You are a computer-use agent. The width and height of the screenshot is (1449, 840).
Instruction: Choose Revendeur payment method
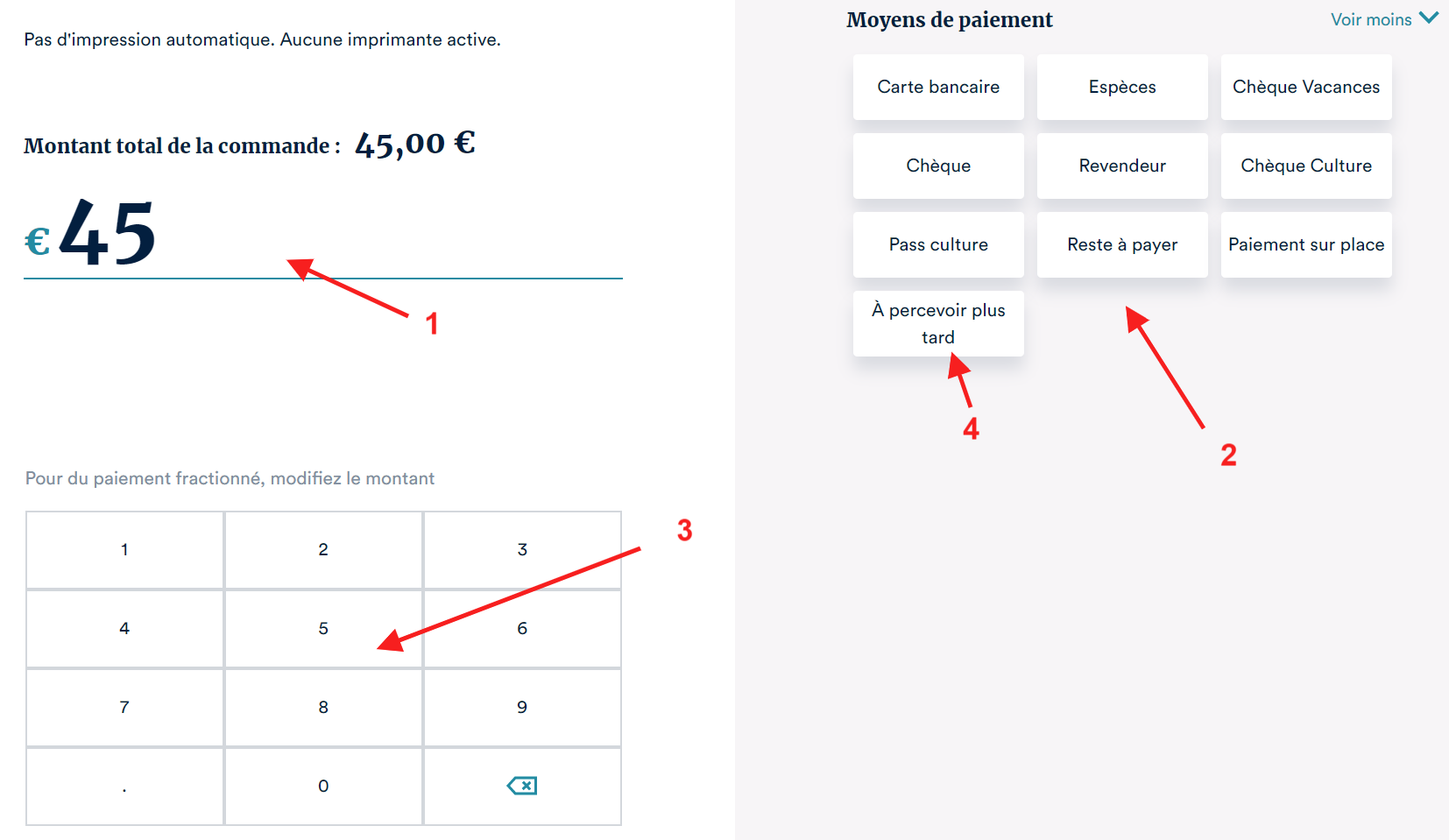click(x=1122, y=166)
